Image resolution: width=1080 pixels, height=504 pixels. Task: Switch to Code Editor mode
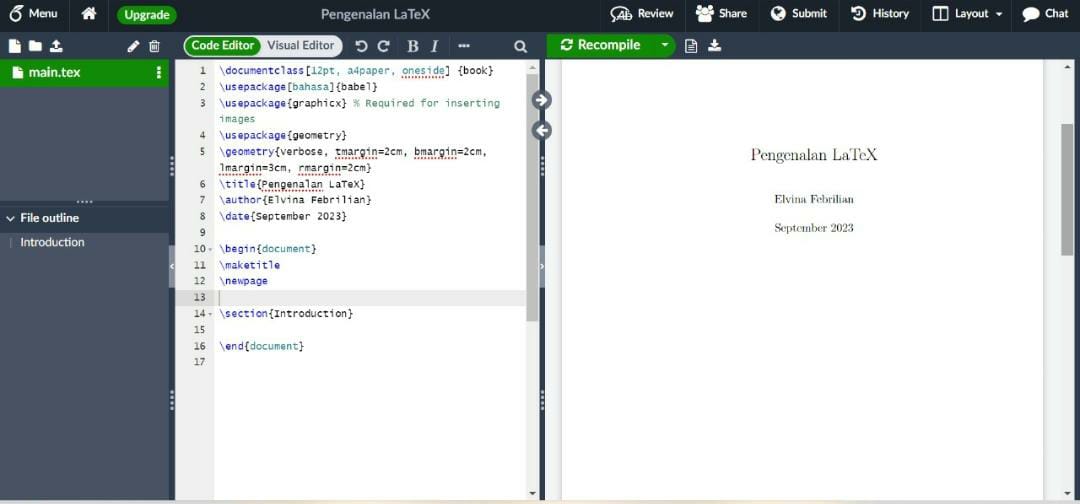[223, 46]
